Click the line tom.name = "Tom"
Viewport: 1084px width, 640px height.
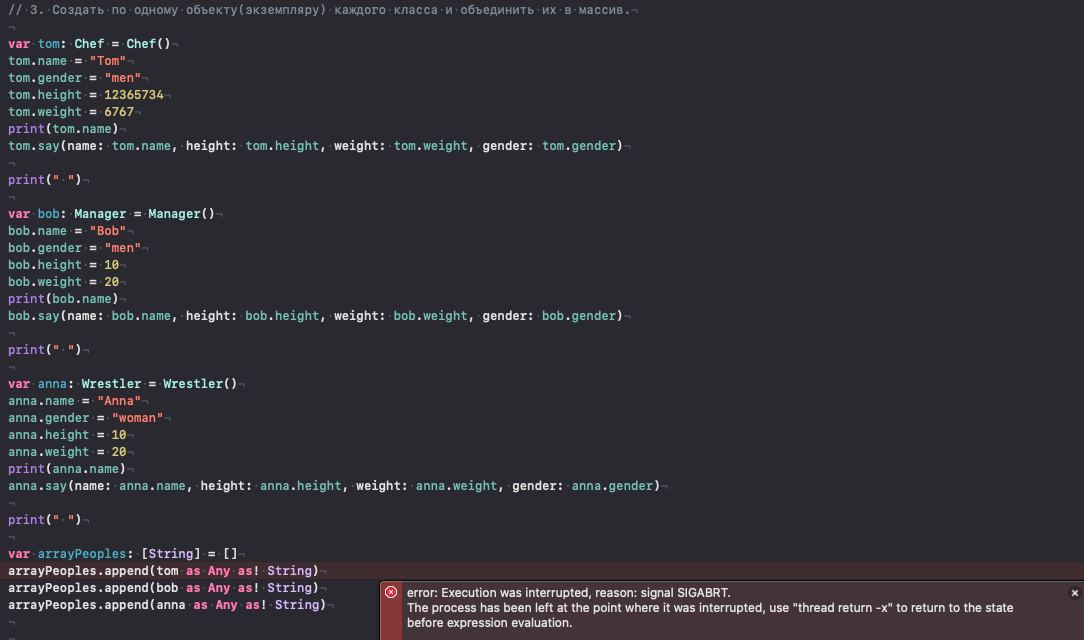67,61
